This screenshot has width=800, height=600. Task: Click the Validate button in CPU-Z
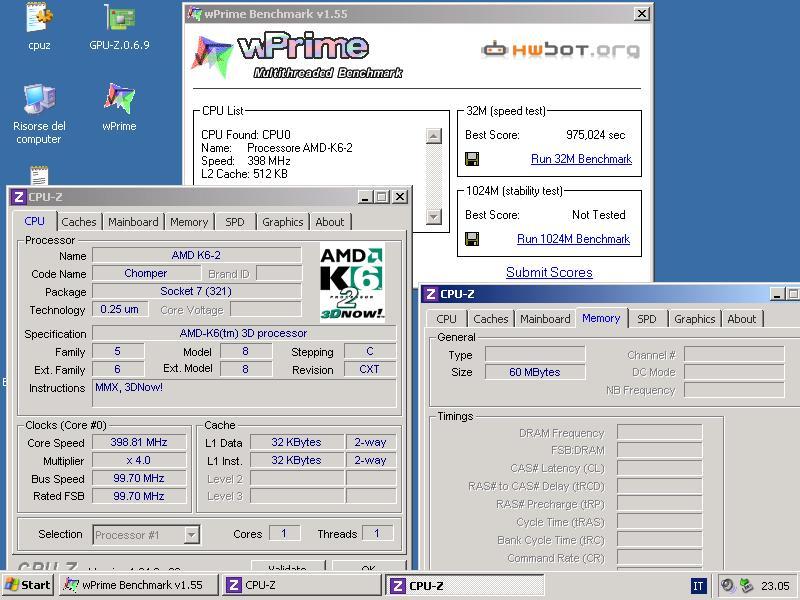288,566
